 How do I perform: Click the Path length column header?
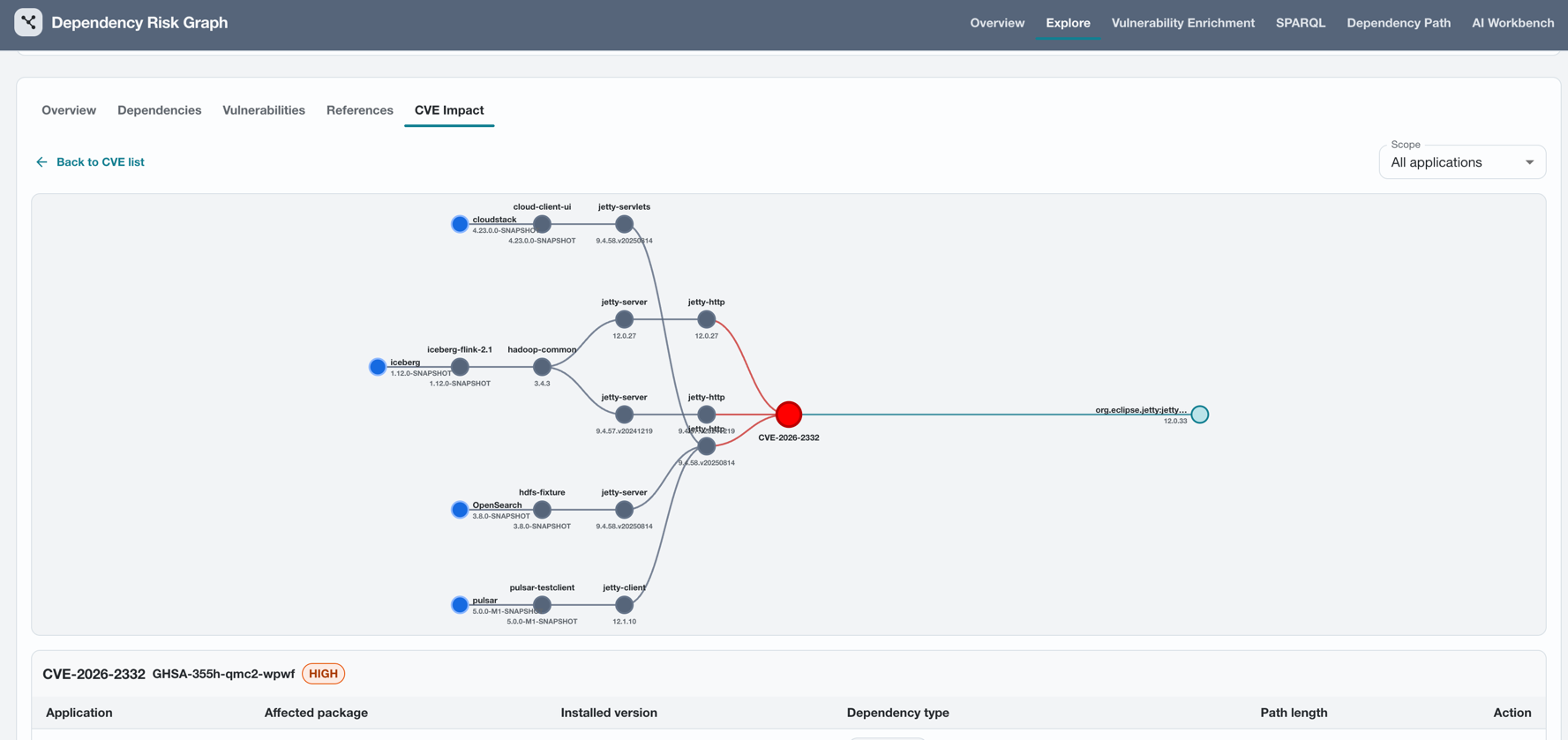[1294, 713]
